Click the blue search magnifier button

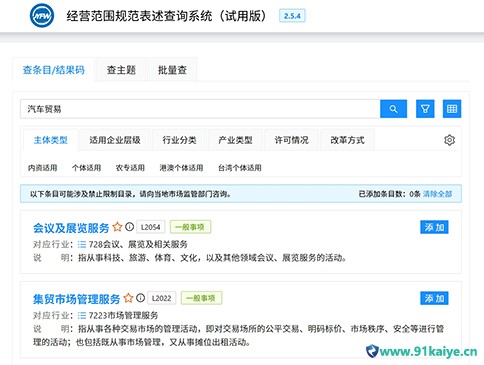pos(393,109)
